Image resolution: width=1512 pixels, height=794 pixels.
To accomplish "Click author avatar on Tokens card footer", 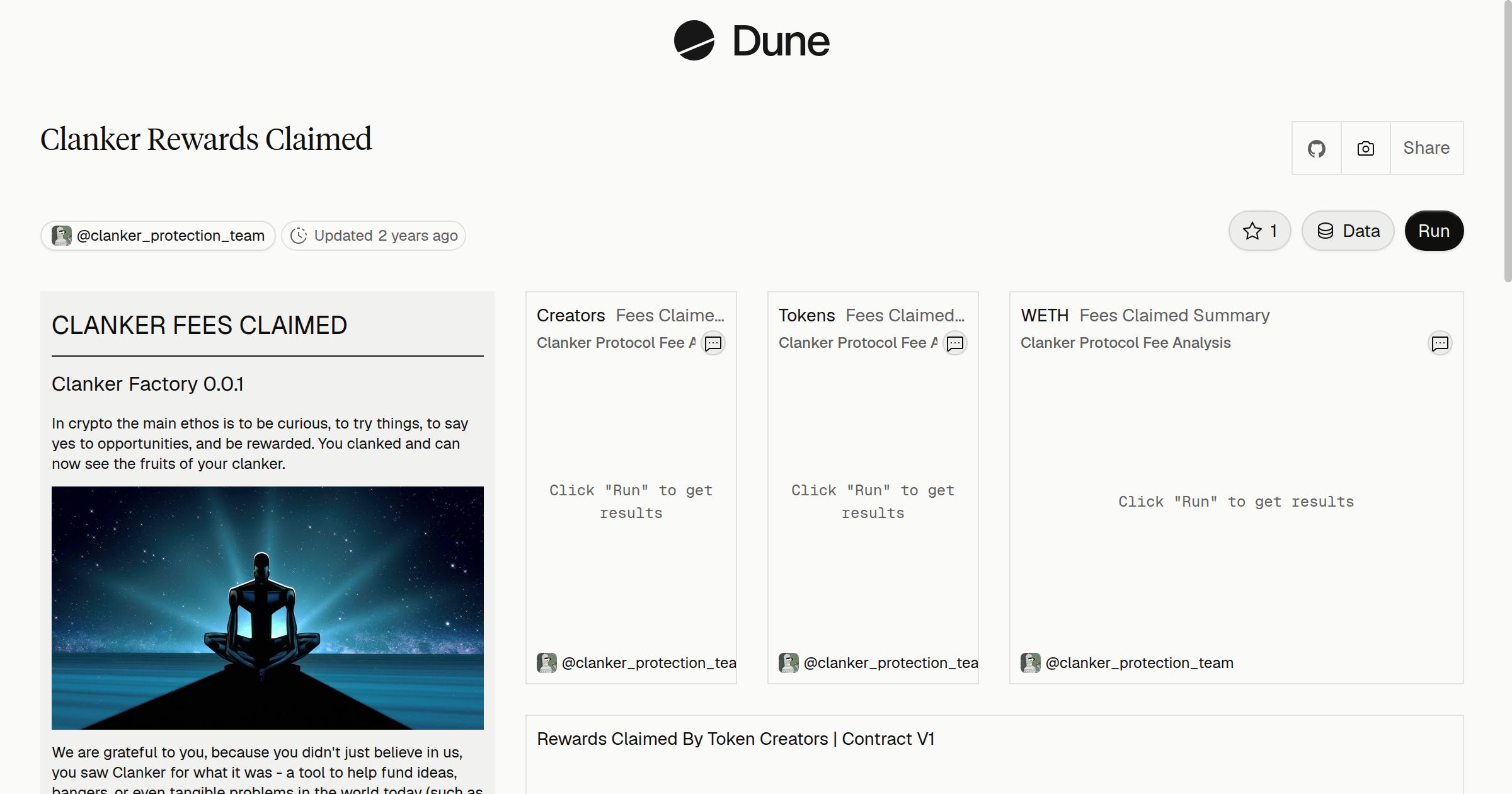I will click(789, 663).
